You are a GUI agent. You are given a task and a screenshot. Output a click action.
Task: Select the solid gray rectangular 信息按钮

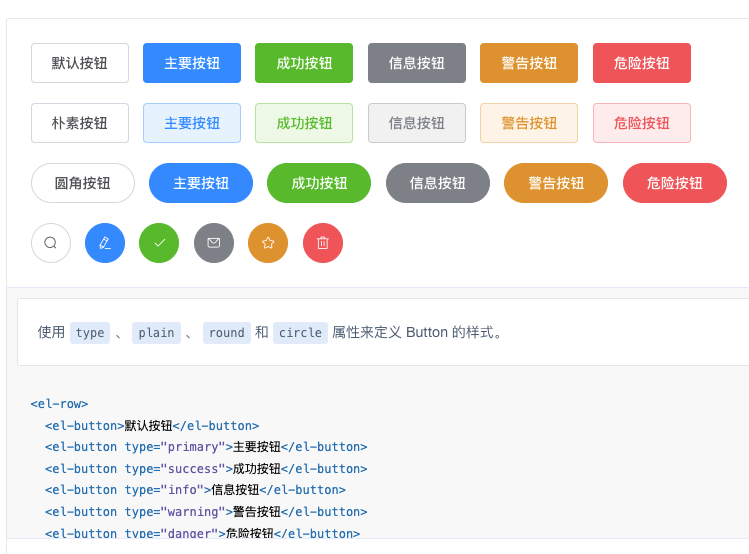pyautogui.click(x=417, y=63)
